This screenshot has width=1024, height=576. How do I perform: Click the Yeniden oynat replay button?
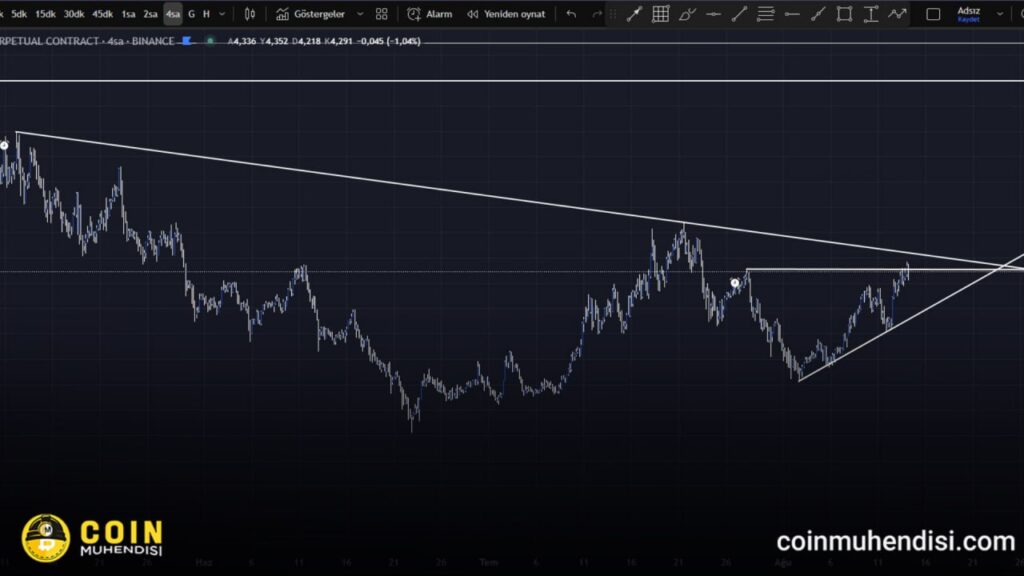[x=506, y=14]
